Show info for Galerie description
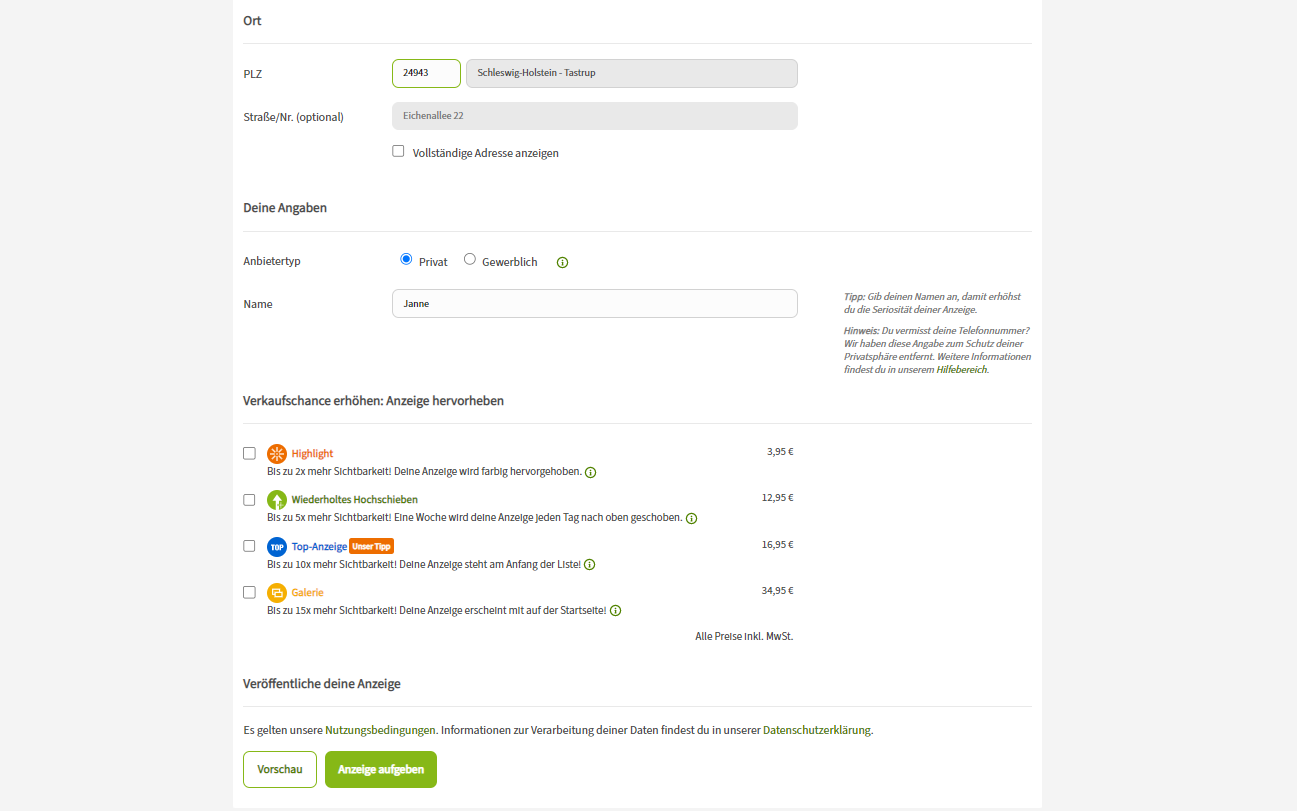Viewport: 1297px width, 811px height. click(615, 611)
